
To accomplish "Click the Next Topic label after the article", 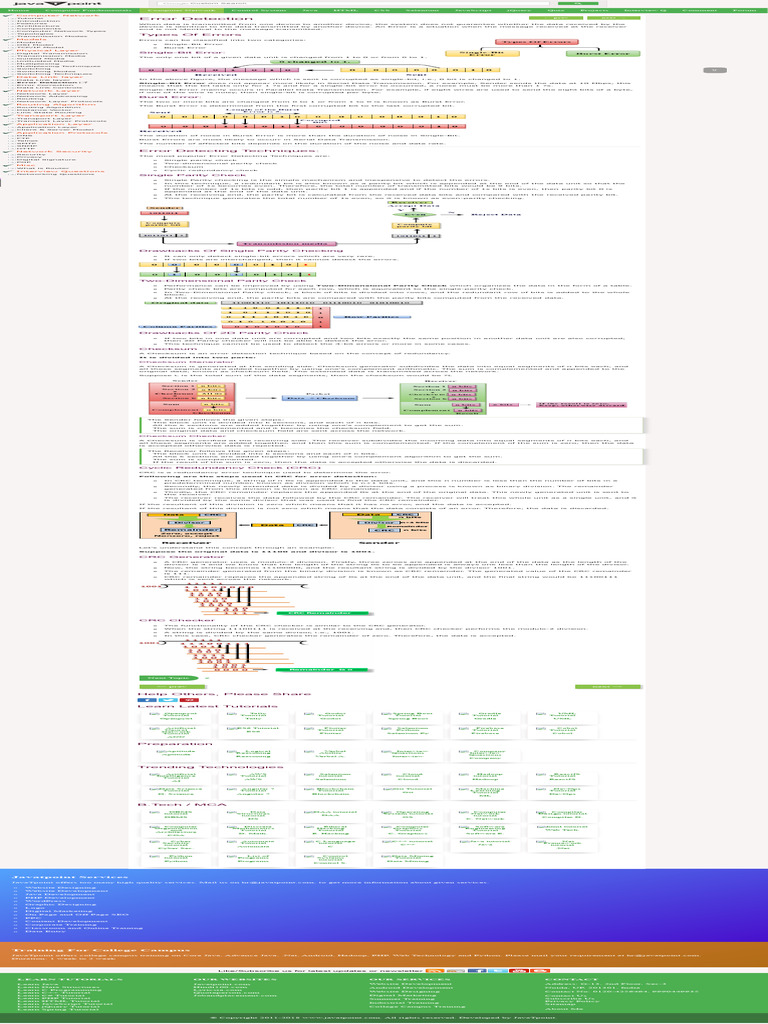I will tap(168, 678).
